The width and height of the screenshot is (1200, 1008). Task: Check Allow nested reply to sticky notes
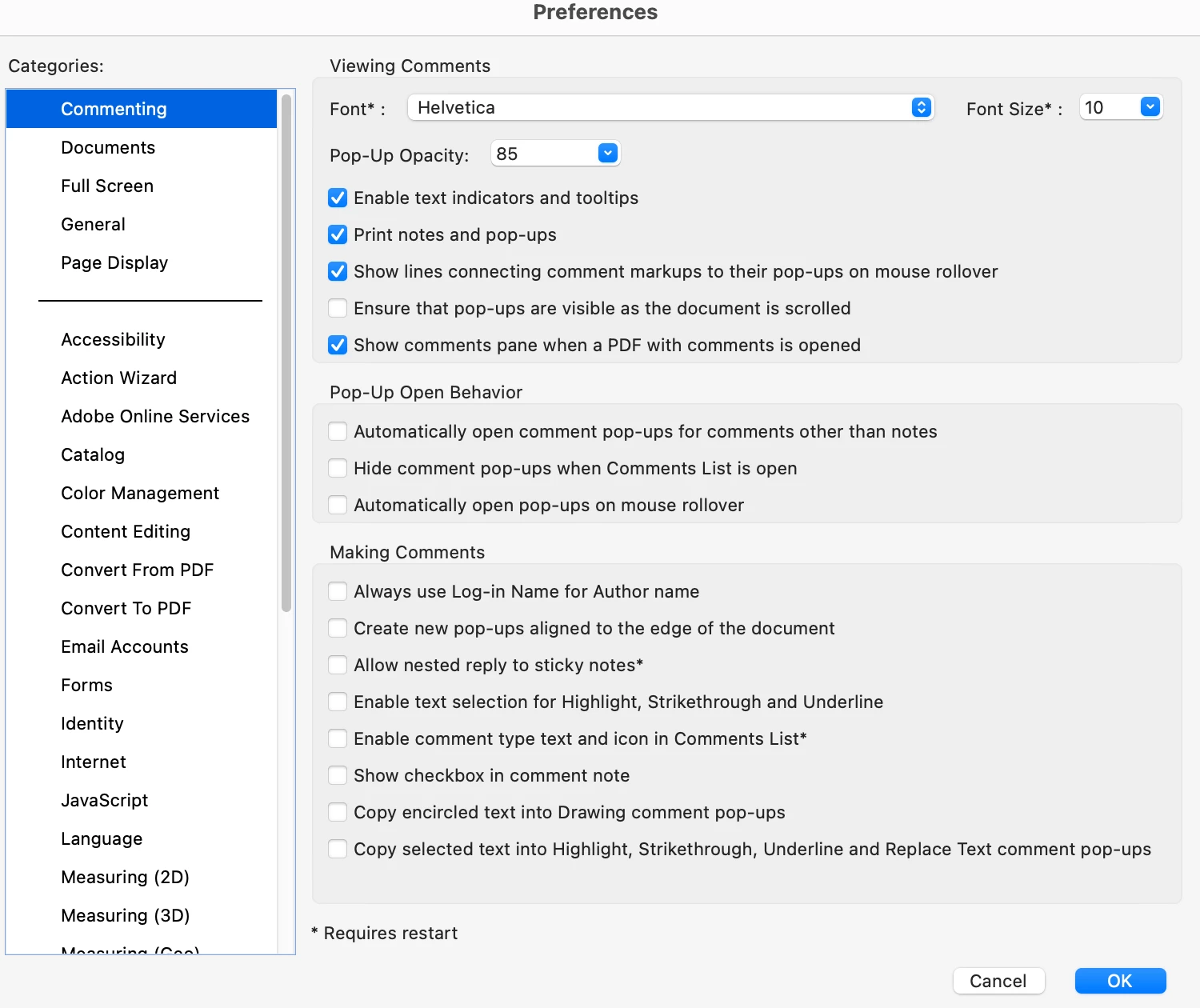click(338, 665)
